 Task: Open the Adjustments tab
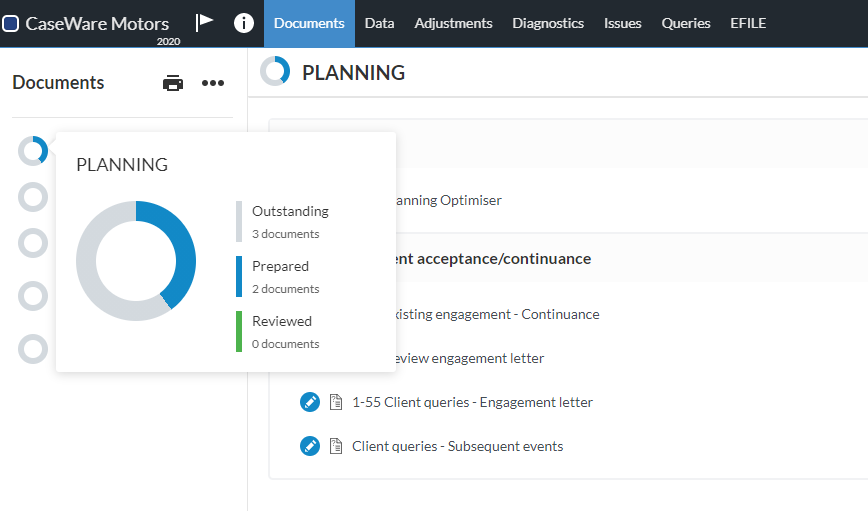(x=453, y=23)
